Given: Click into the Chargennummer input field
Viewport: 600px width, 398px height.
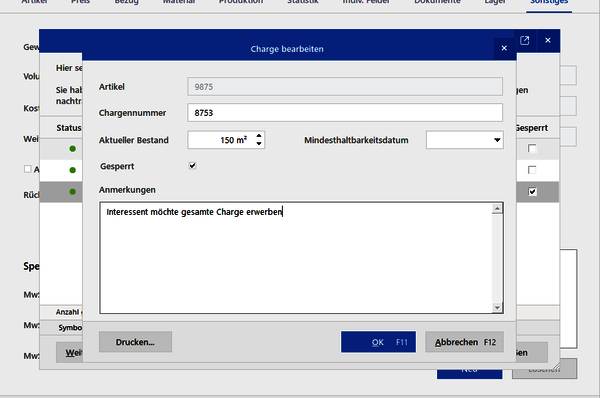Looking at the screenshot, I should (x=345, y=113).
